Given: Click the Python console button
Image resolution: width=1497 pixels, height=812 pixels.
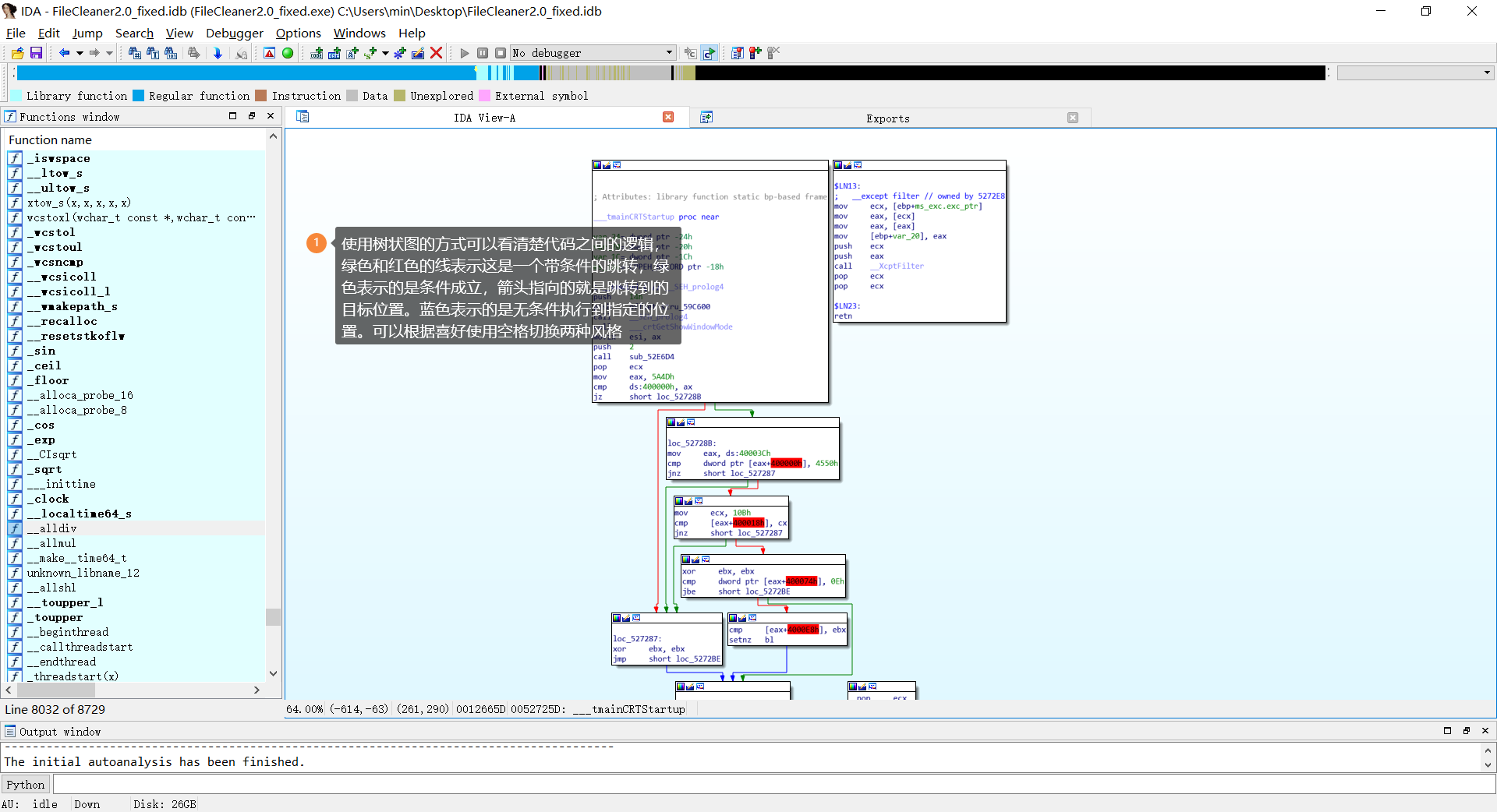Looking at the screenshot, I should 26,785.
